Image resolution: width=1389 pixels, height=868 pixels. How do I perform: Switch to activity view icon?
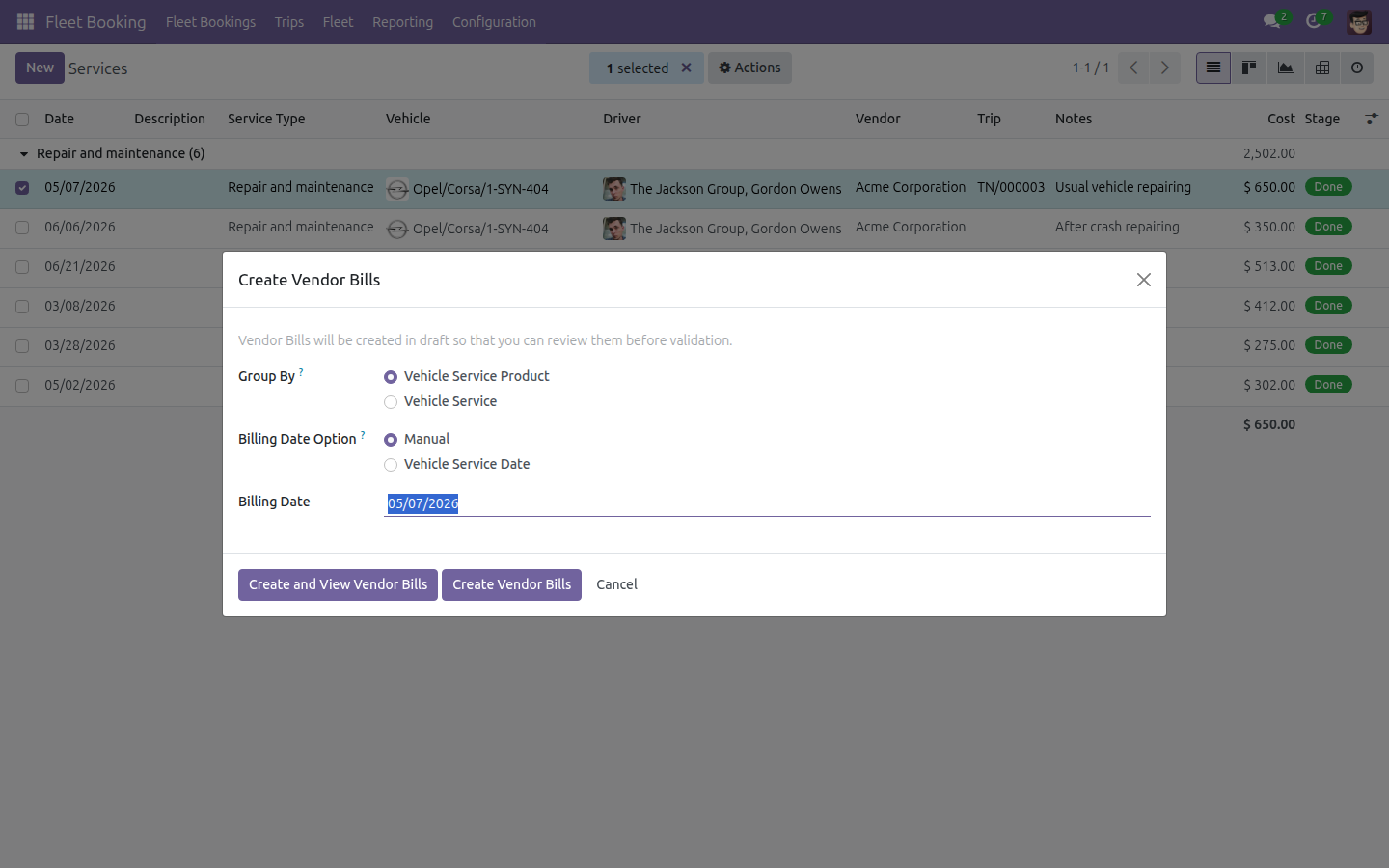(1357, 68)
